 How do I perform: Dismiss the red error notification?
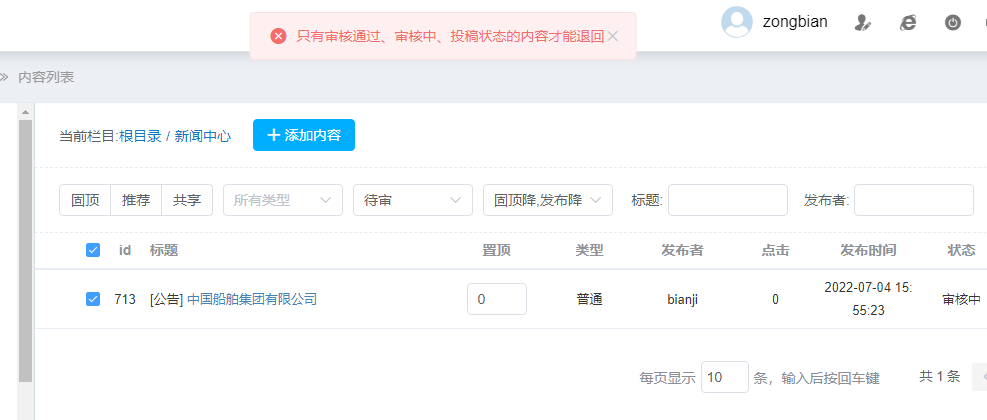pos(613,36)
